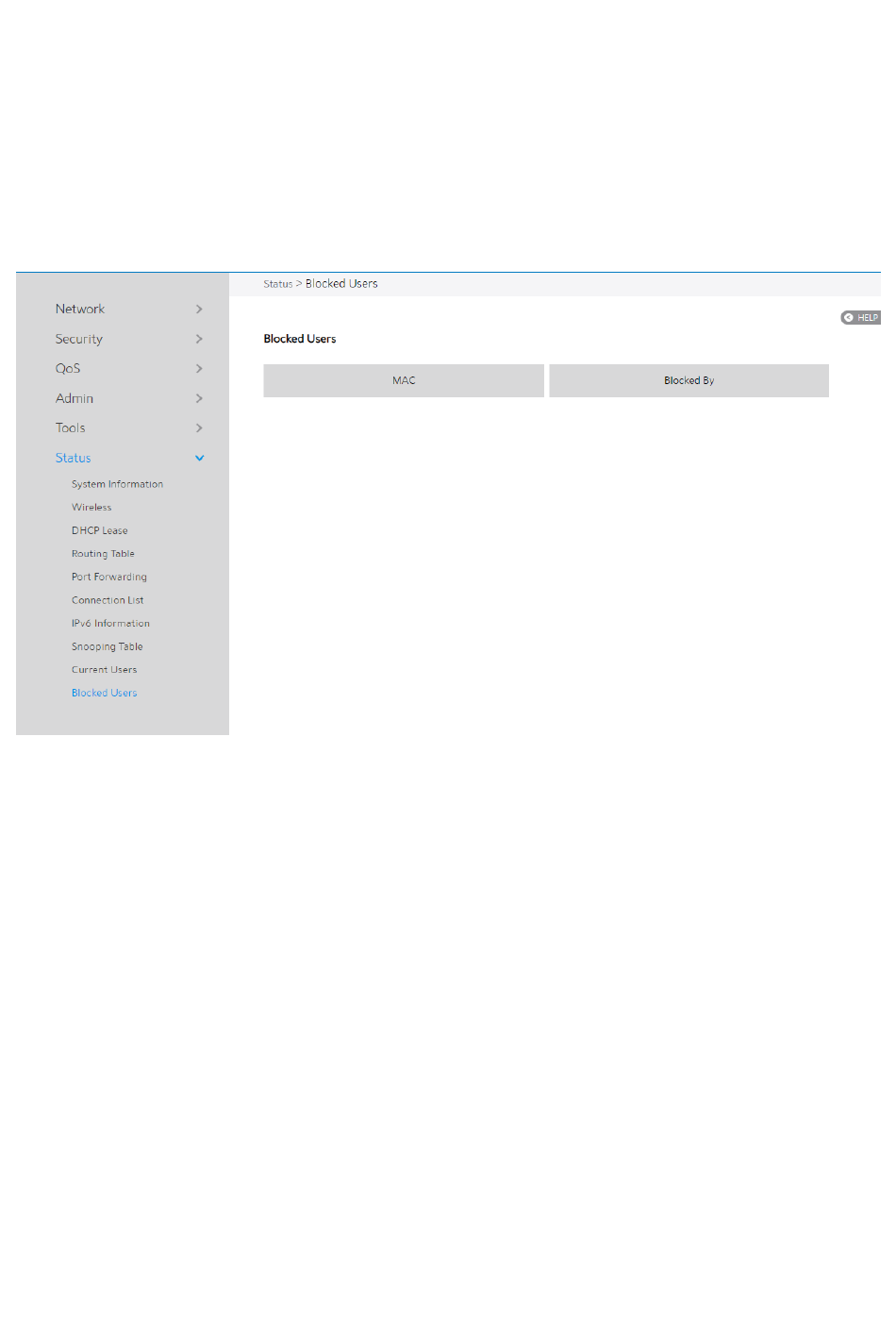Click the Blocked By column header
Viewport: 896px width, 1340px height.
689,380
